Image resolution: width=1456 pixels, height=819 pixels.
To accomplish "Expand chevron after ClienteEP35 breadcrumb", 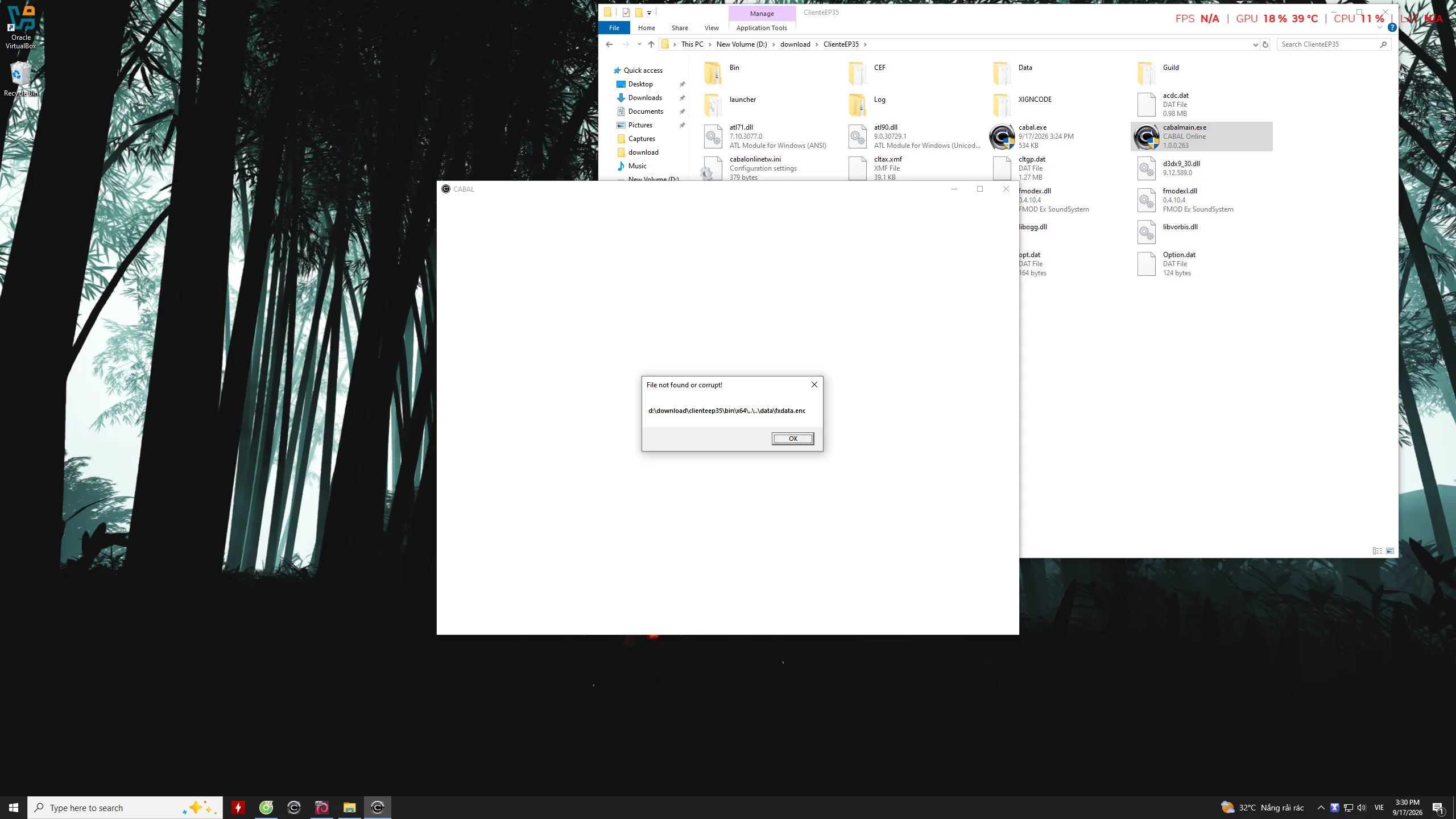I will pyautogui.click(x=865, y=44).
